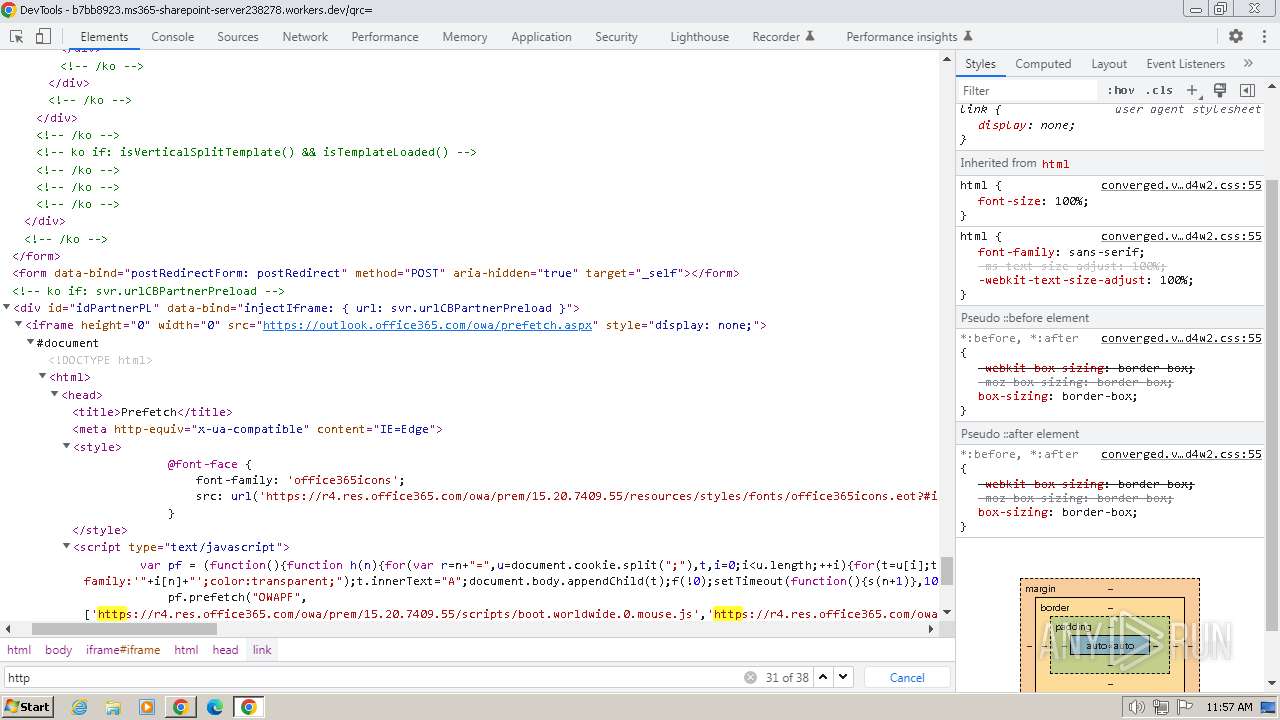Toggle the computed styles sidebar icon
This screenshot has width=1280, height=720.
click(1247, 90)
